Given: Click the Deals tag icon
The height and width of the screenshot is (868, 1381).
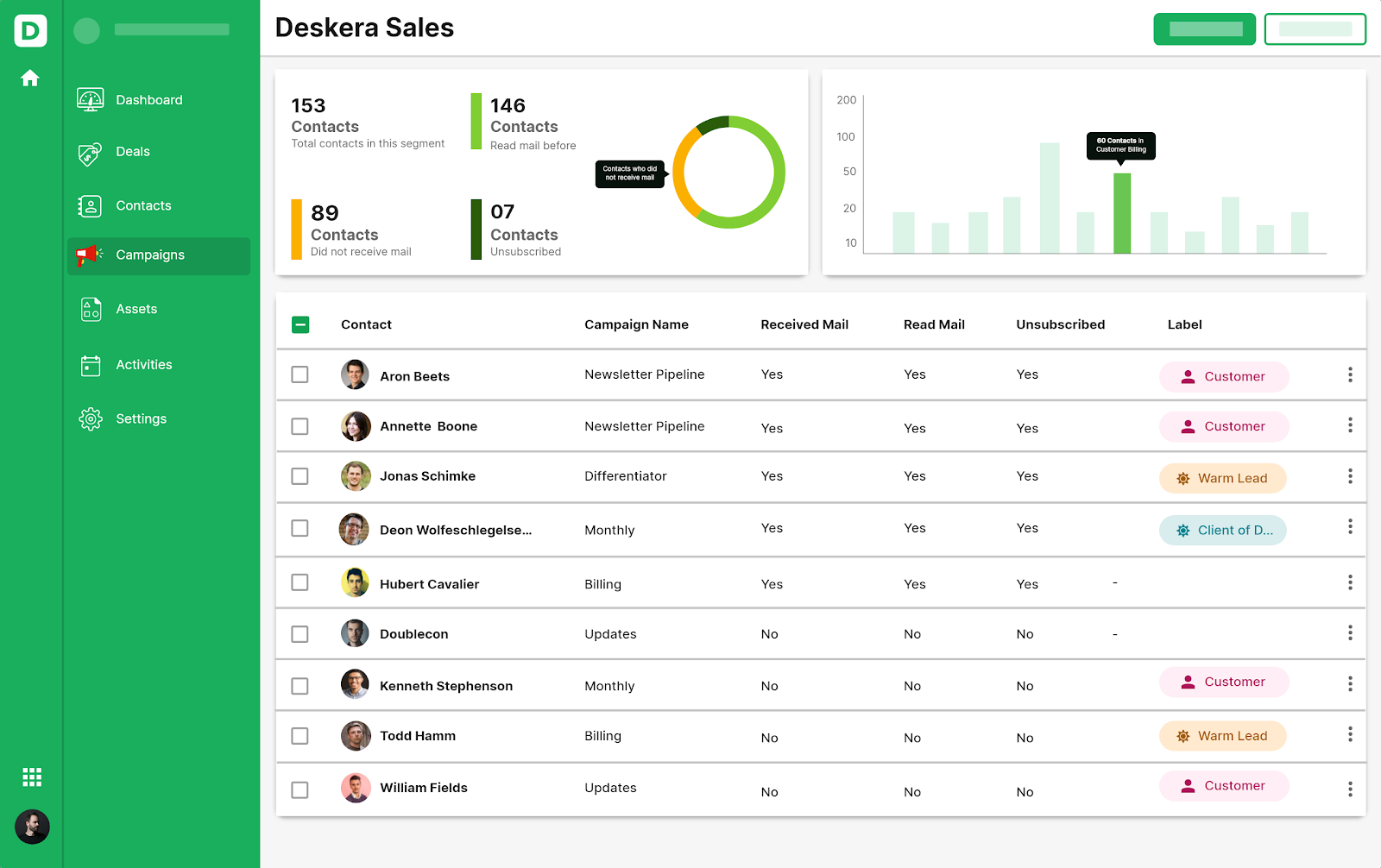Looking at the screenshot, I should (x=90, y=153).
